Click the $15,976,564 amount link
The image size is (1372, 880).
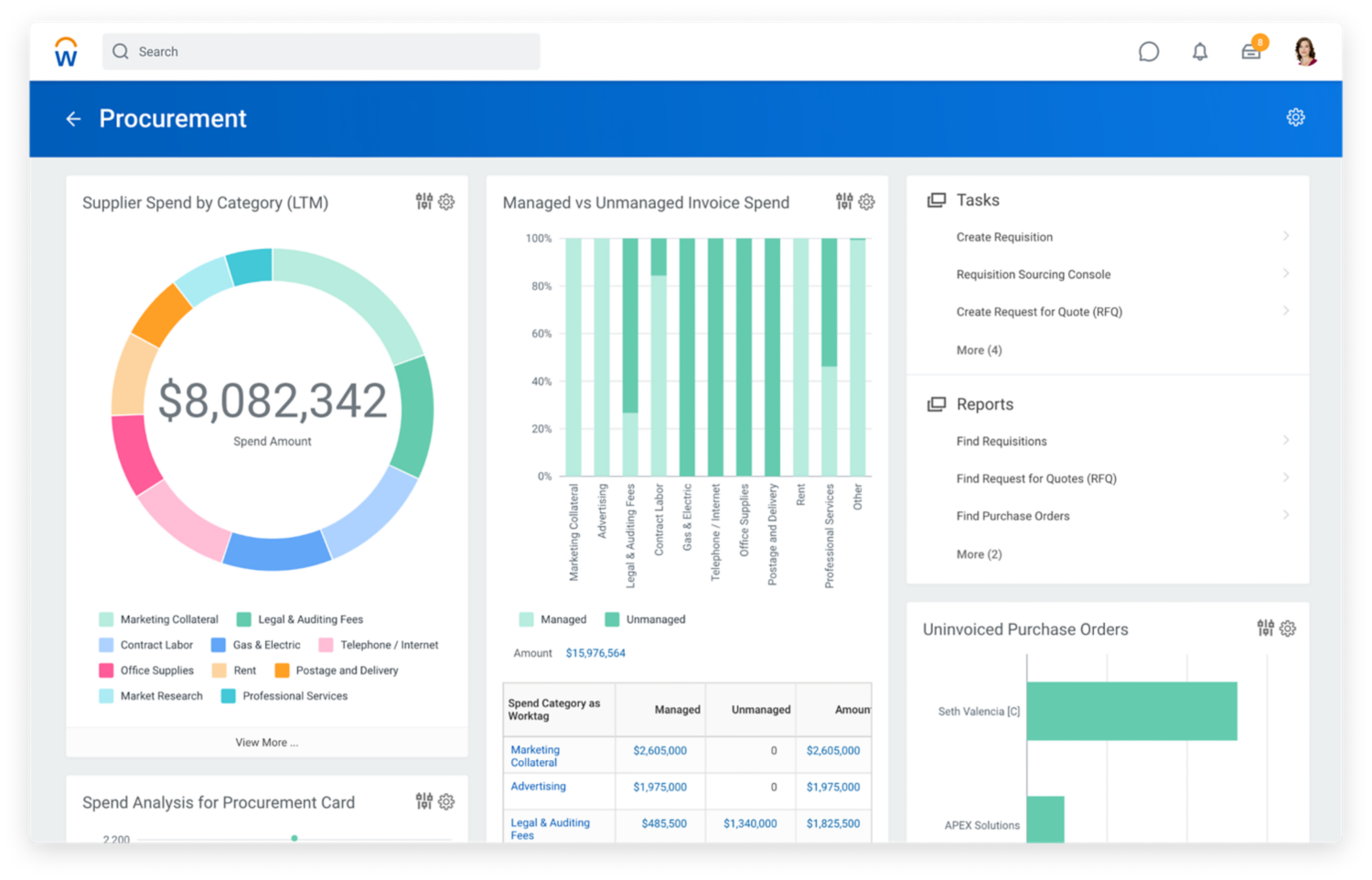pyautogui.click(x=595, y=653)
